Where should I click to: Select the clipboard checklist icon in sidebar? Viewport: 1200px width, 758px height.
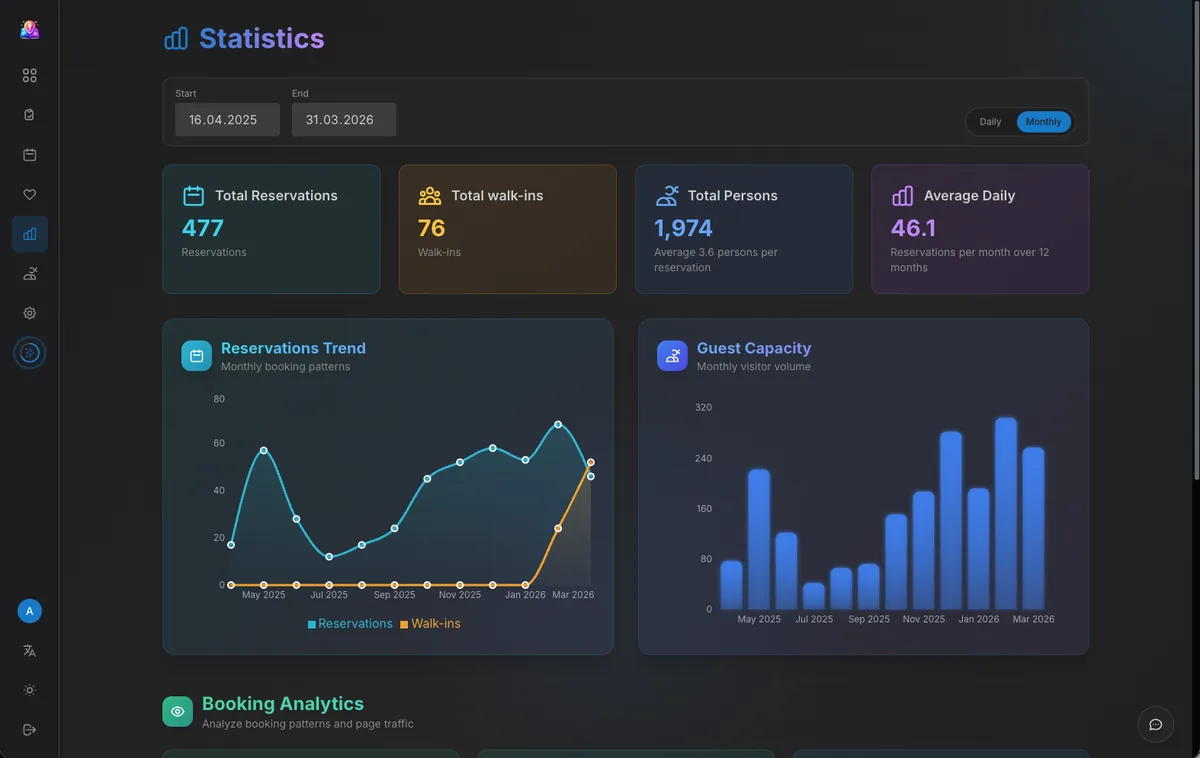pyautogui.click(x=29, y=114)
